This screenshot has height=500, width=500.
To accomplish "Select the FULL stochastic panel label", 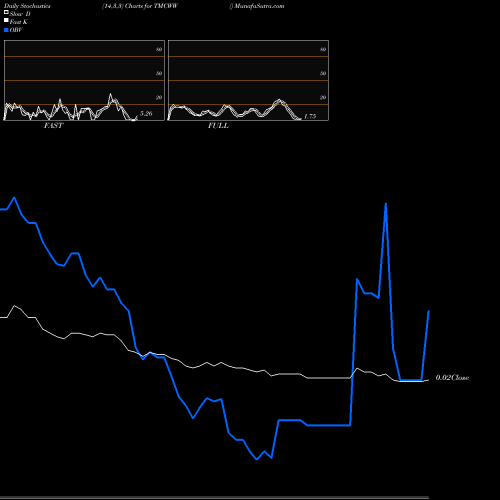I will 218,126.
